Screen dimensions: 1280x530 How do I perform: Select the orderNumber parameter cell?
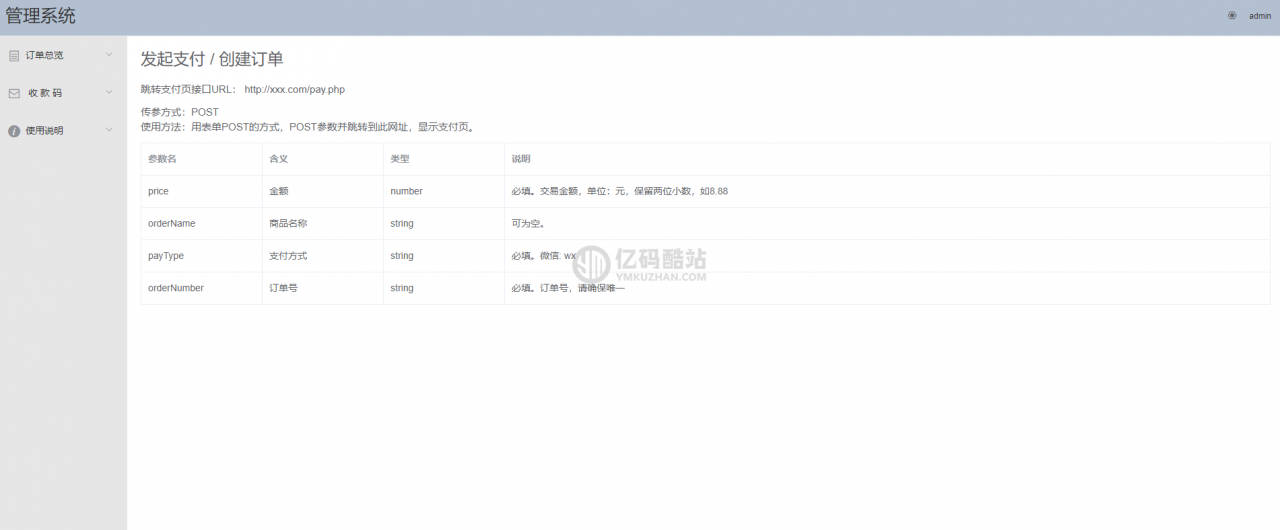click(201, 288)
